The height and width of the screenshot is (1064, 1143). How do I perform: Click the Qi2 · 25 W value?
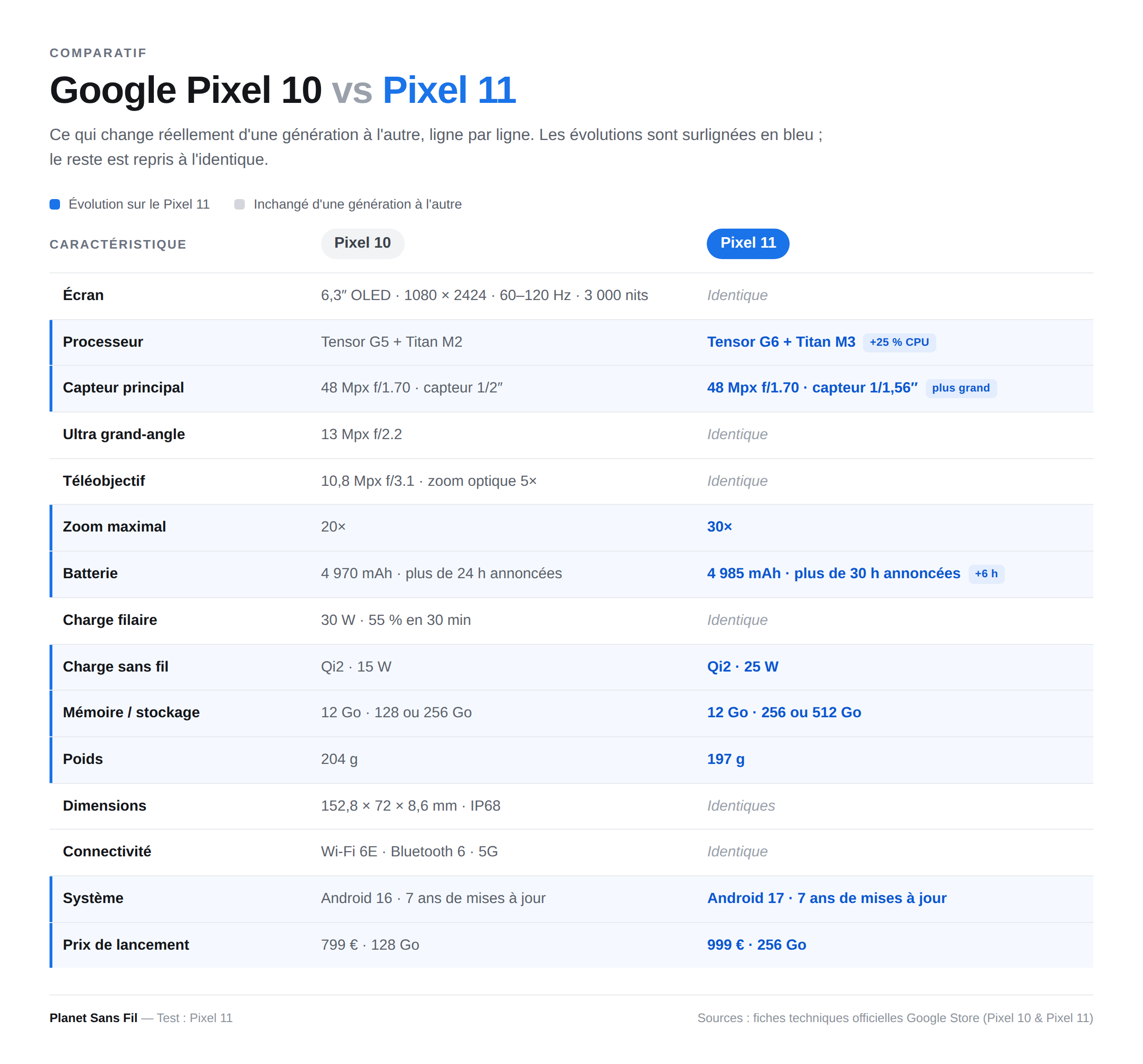742,666
